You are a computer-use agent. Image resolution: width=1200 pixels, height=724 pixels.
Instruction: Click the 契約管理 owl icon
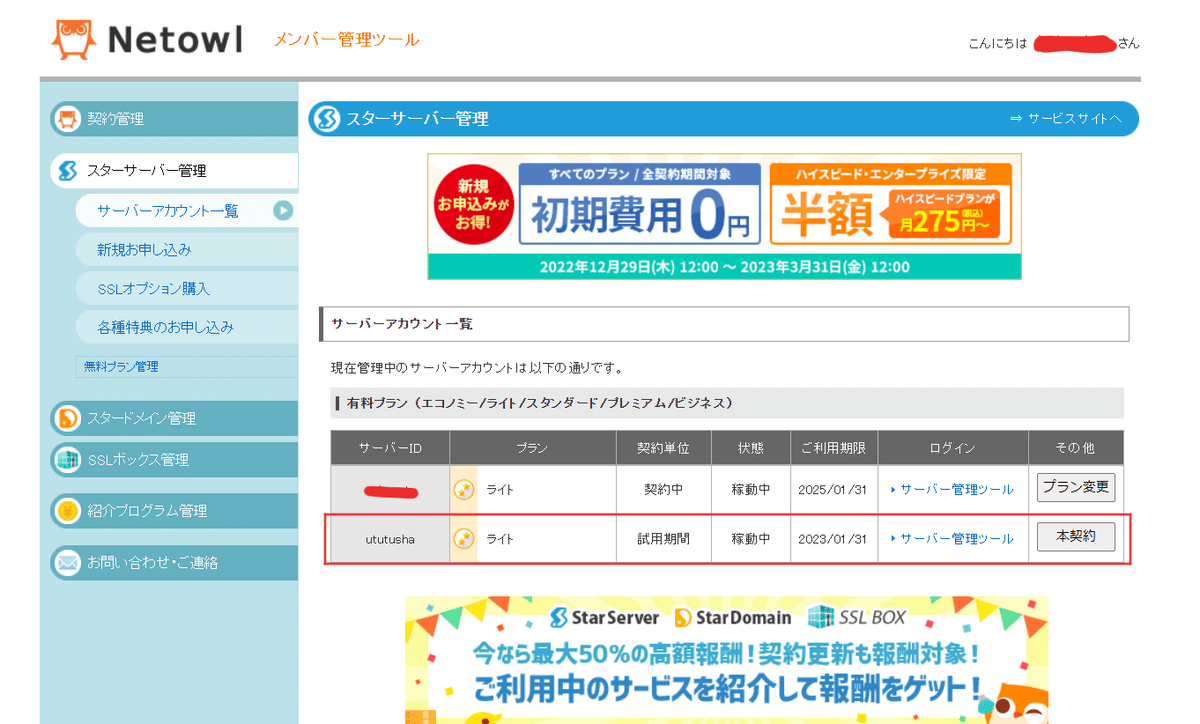pos(67,119)
